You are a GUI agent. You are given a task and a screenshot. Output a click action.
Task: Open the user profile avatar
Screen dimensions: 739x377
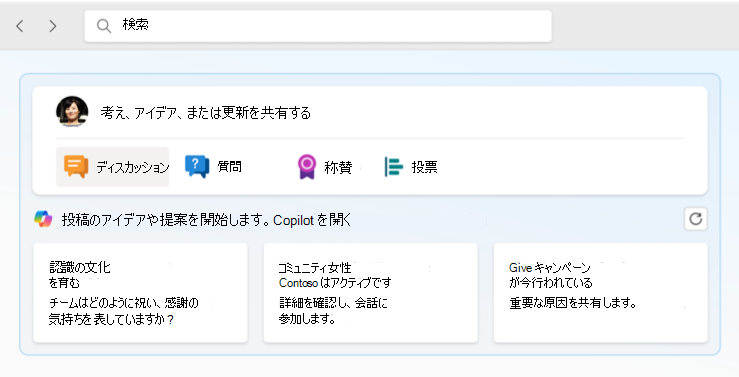pos(72,112)
